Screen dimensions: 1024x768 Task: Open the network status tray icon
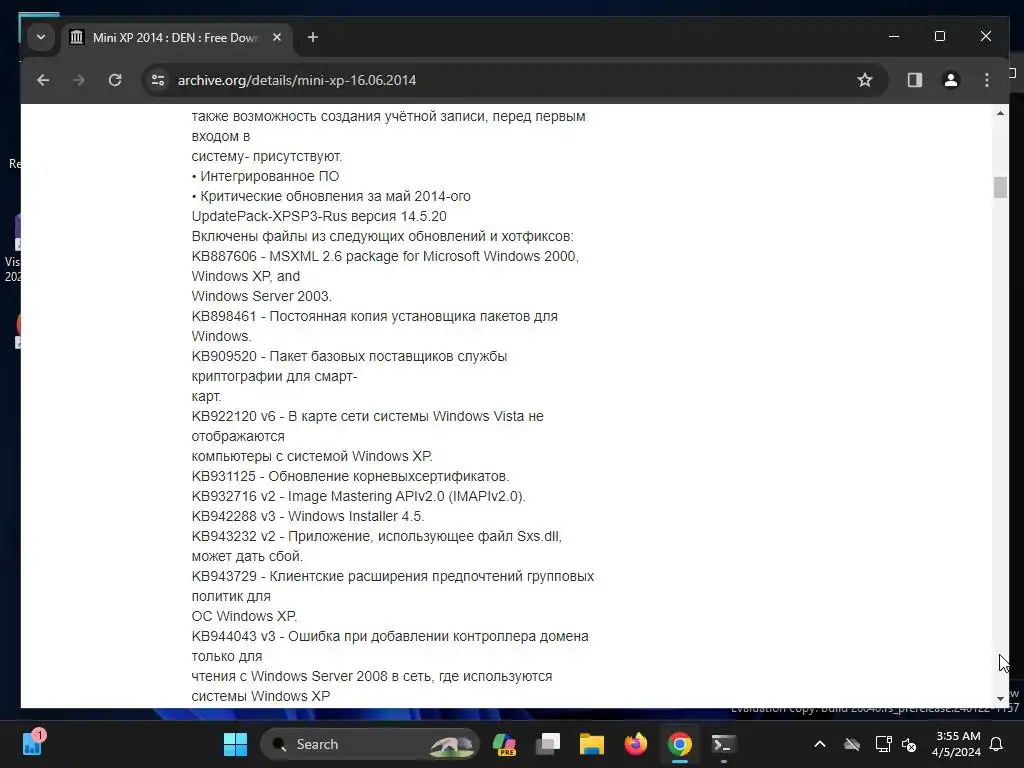coord(883,744)
